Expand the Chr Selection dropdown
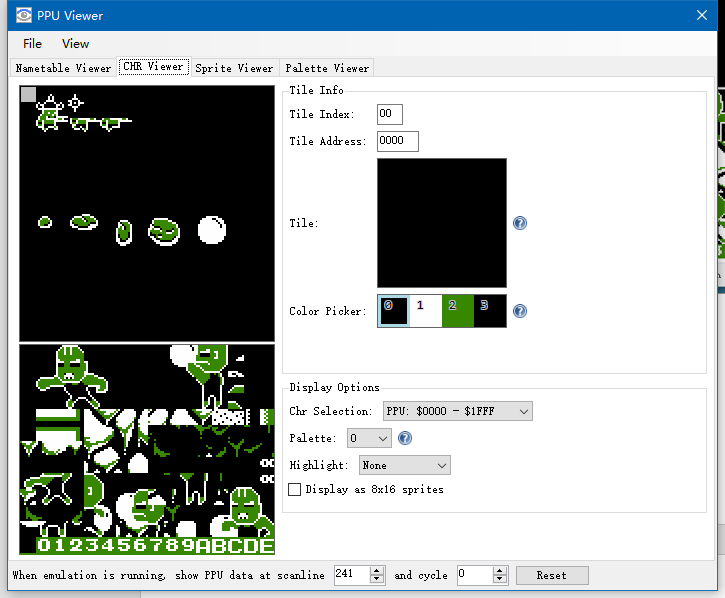This screenshot has width=725, height=598. click(x=458, y=411)
